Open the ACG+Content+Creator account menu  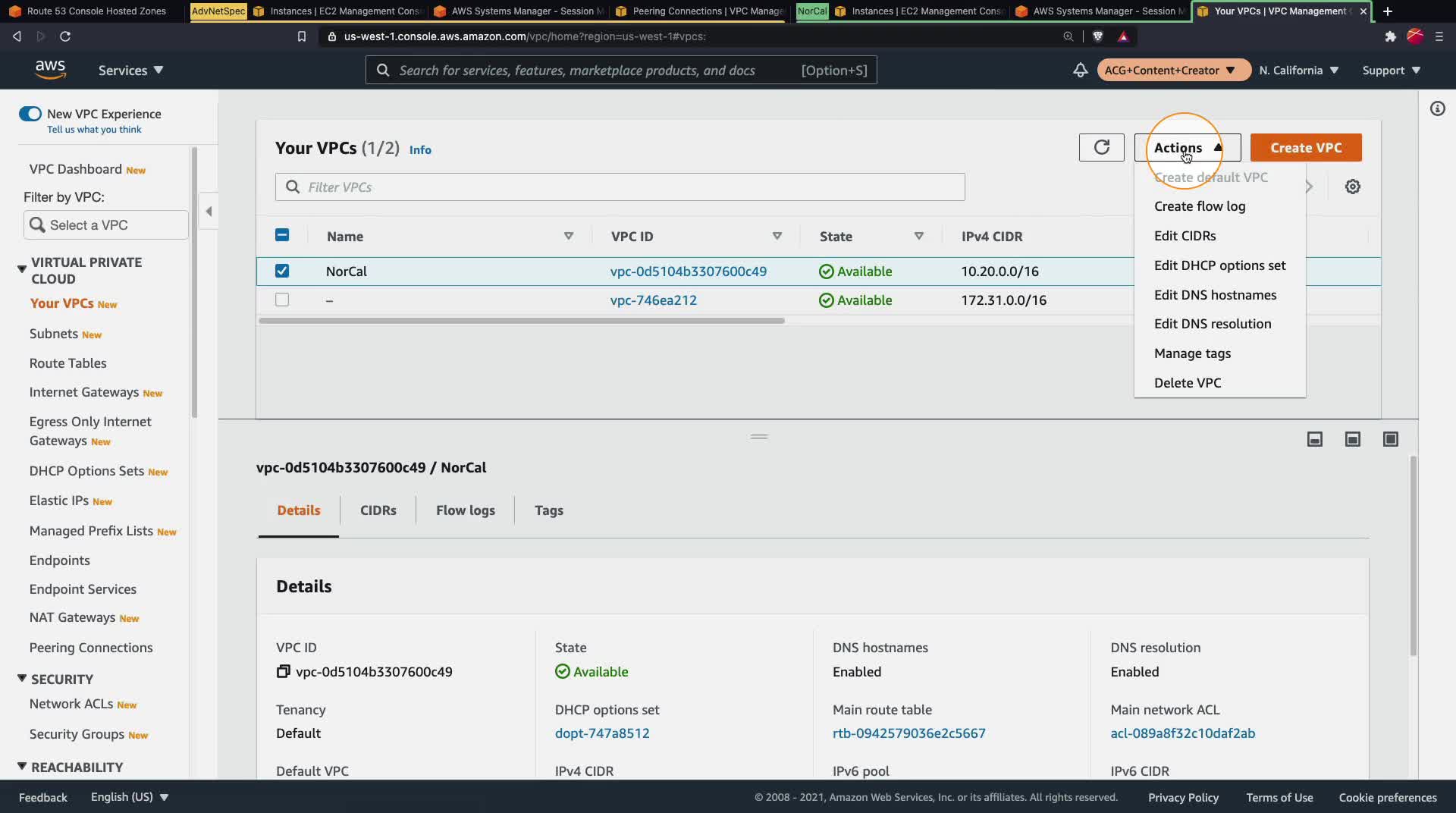point(1173,71)
